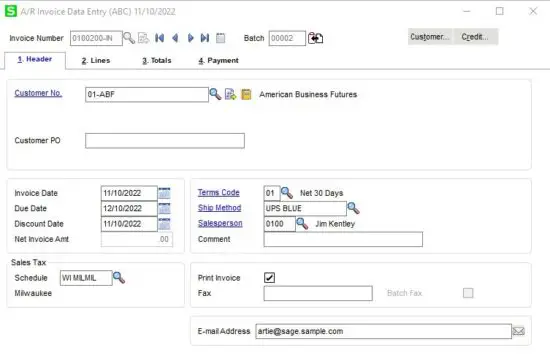Uncheck the Print Invoice checkbox
Viewport: 550px width, 361px height.
click(269, 278)
